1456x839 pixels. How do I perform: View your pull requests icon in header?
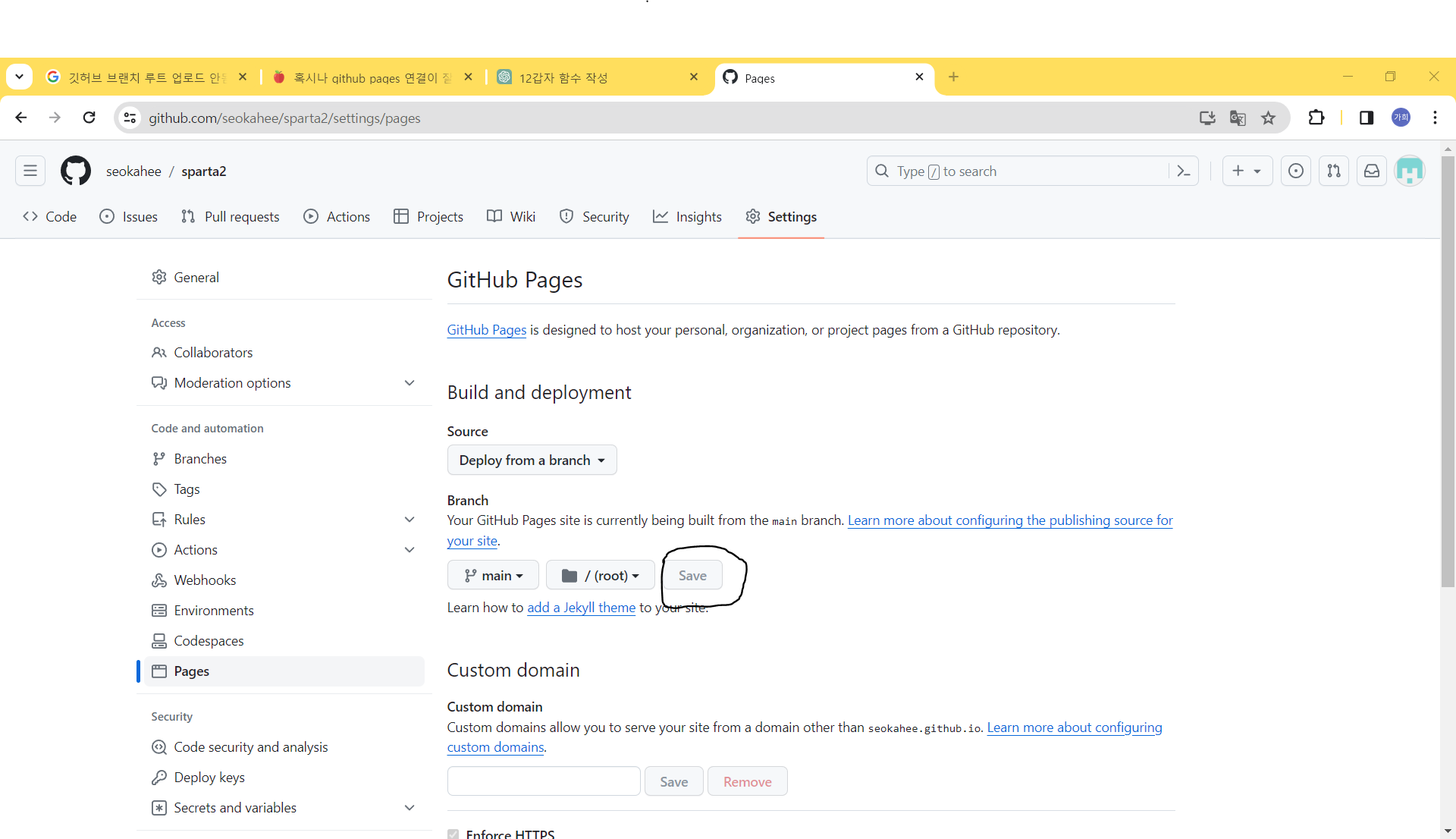pos(1334,171)
